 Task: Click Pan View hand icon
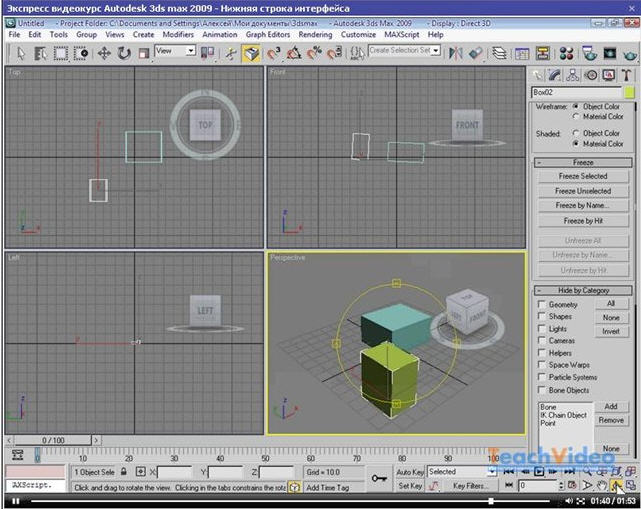click(x=601, y=486)
